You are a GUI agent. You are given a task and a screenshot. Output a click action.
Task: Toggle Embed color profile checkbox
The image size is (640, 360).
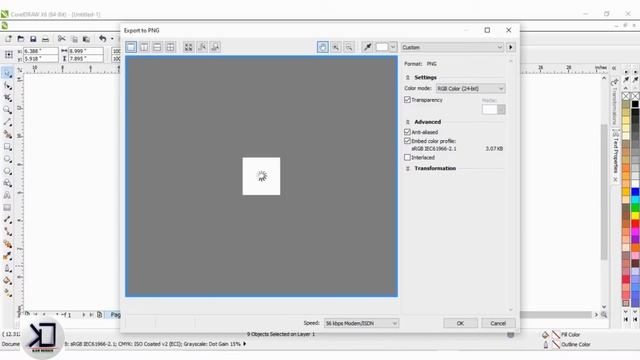click(x=407, y=141)
